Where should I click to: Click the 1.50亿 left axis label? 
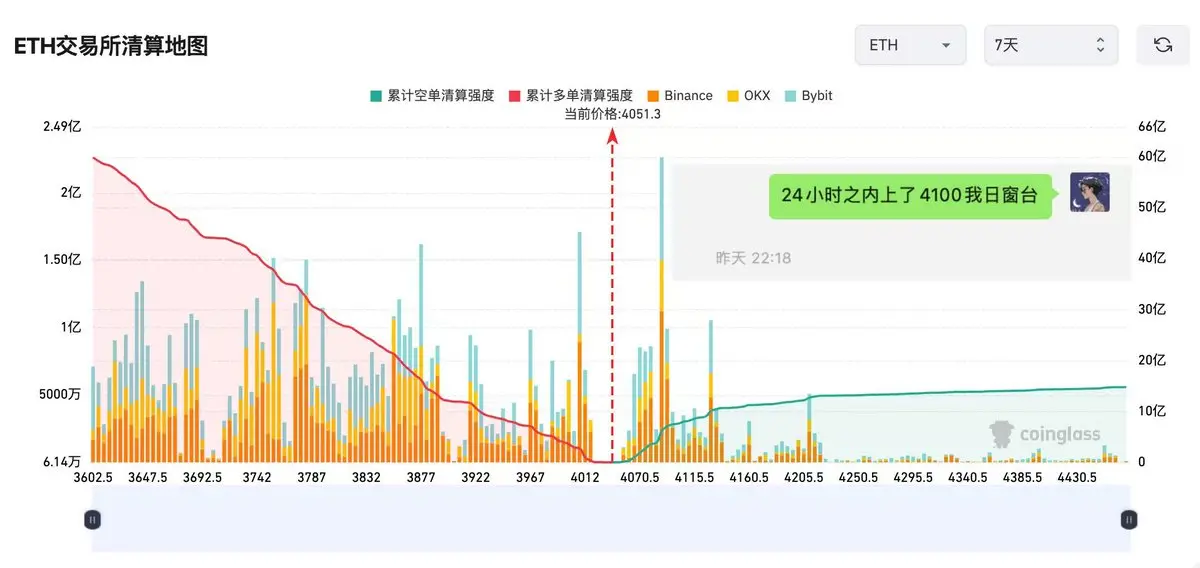pyautogui.click(x=61, y=259)
